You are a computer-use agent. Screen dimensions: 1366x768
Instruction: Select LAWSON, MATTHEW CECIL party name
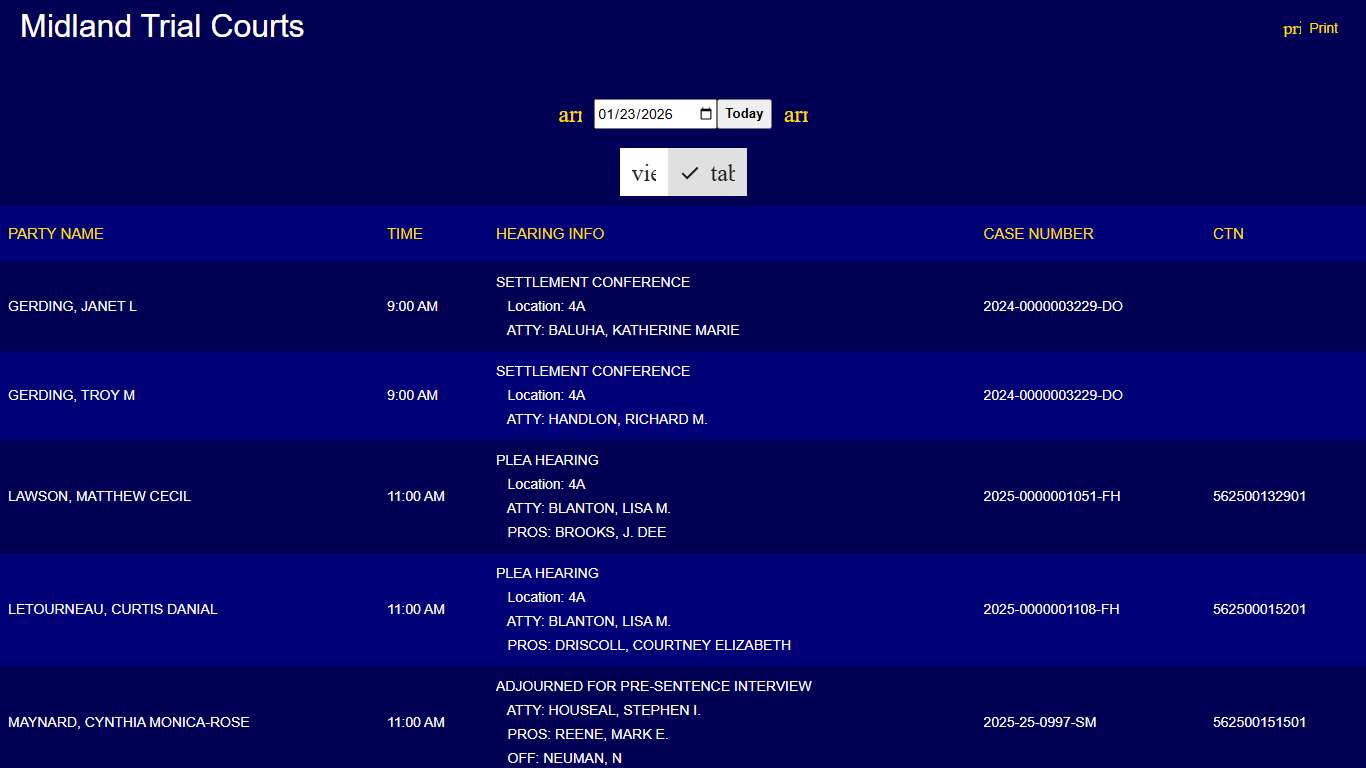100,497
